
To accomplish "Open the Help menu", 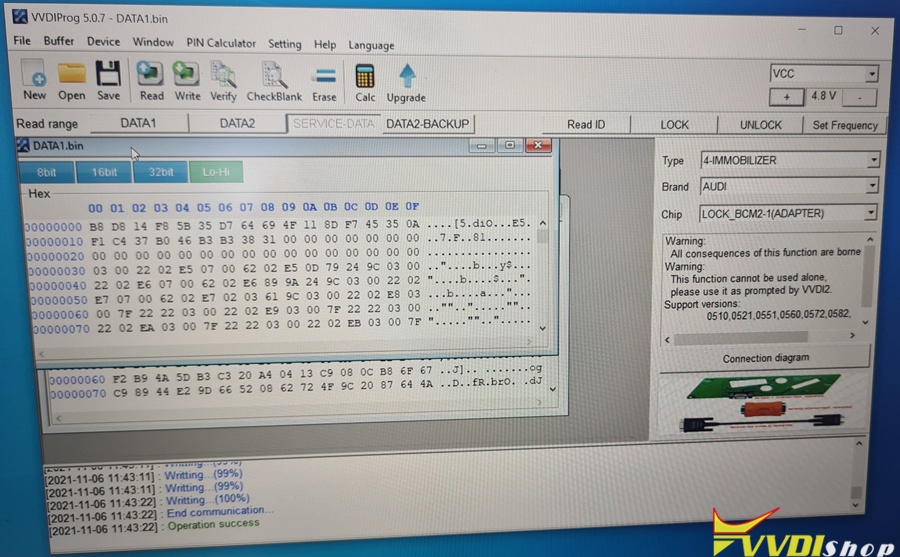I will (325, 44).
